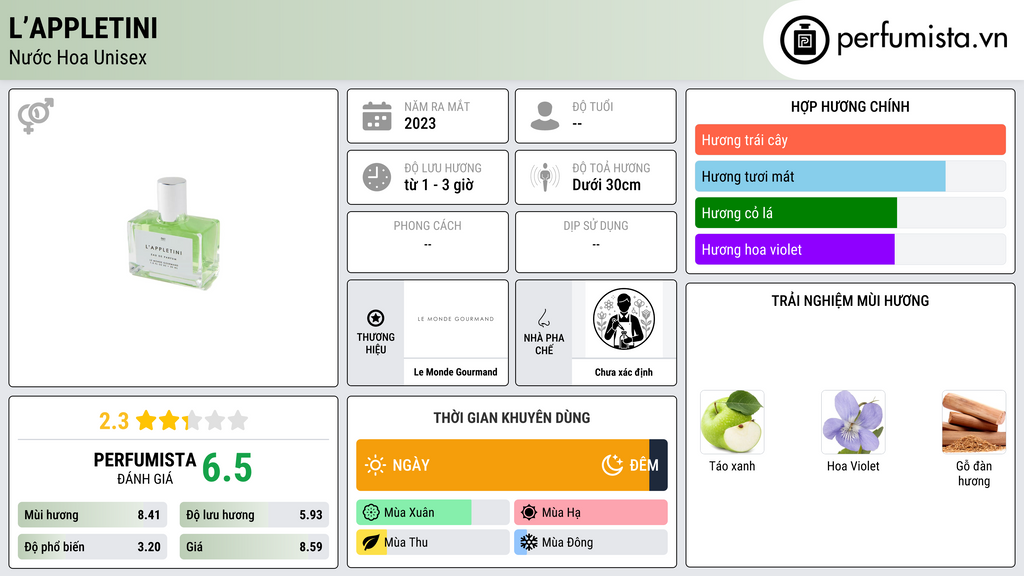Click the dark Đêm night segment
Image resolution: width=1024 pixels, height=576 pixels.
tap(658, 465)
